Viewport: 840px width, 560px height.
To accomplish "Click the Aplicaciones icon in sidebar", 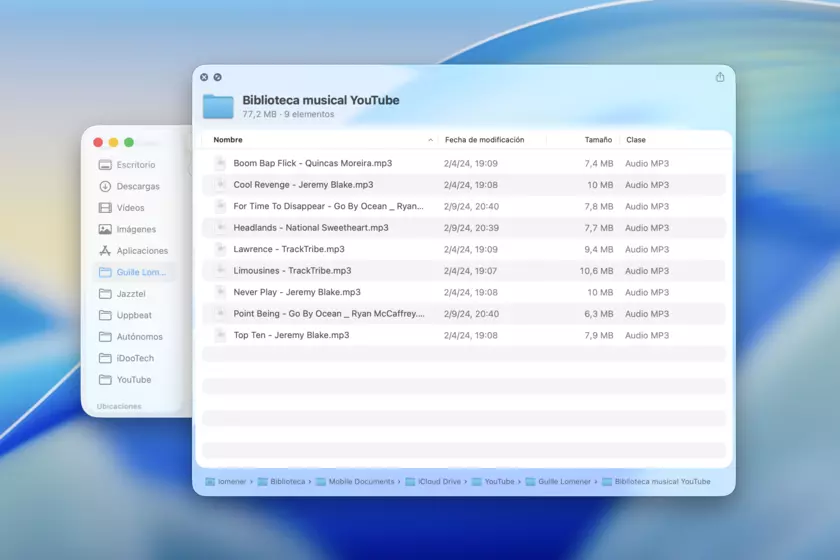I will coord(105,251).
